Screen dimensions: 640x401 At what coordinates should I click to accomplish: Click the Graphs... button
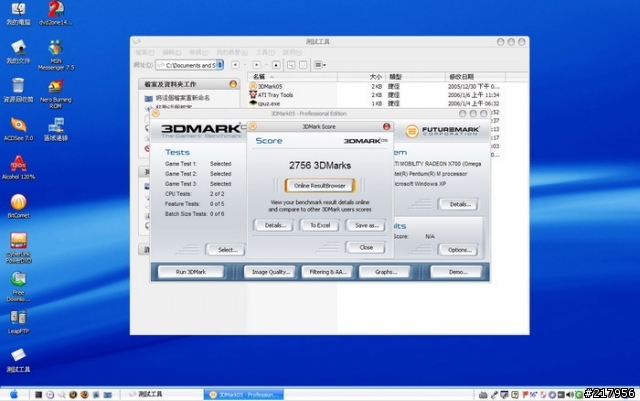pos(385,272)
